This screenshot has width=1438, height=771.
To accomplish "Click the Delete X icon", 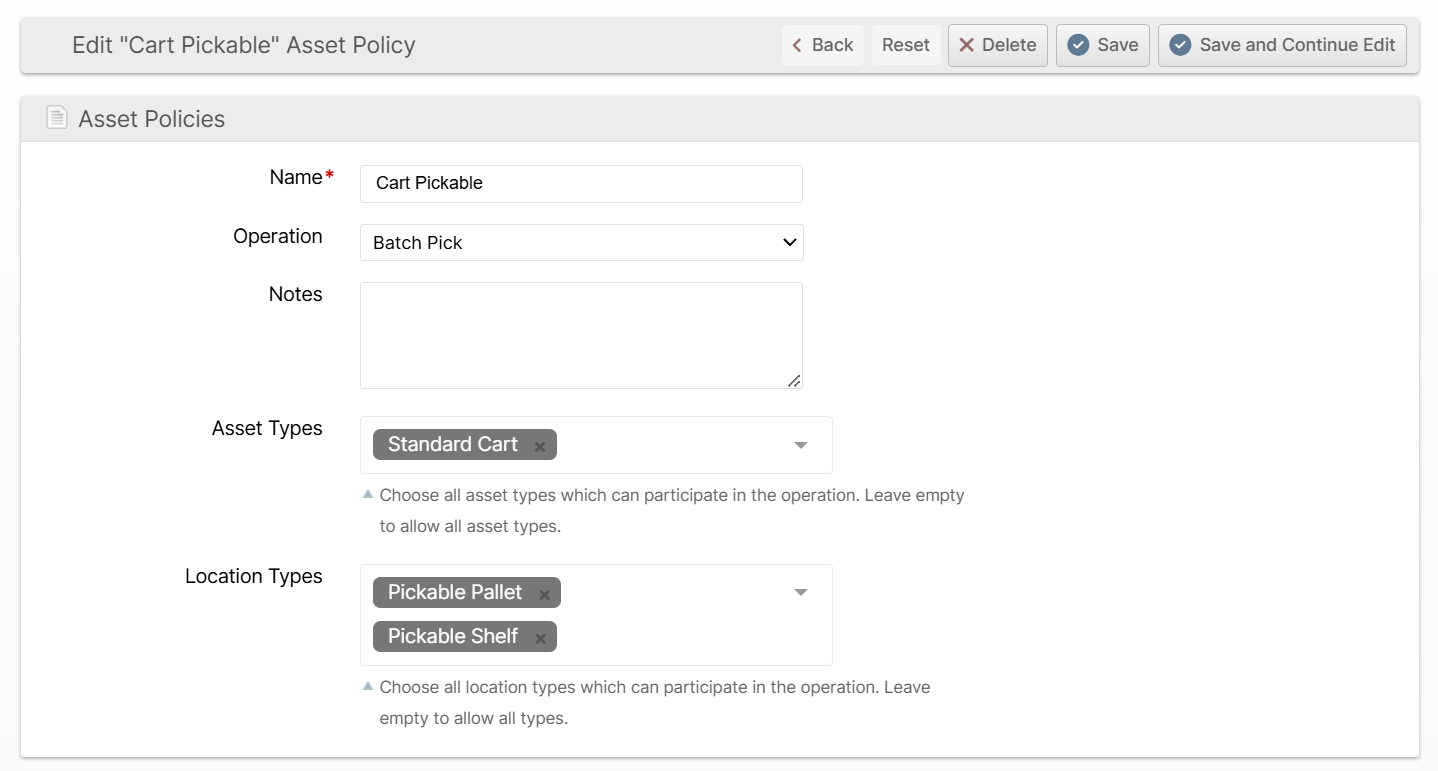I will 966,45.
